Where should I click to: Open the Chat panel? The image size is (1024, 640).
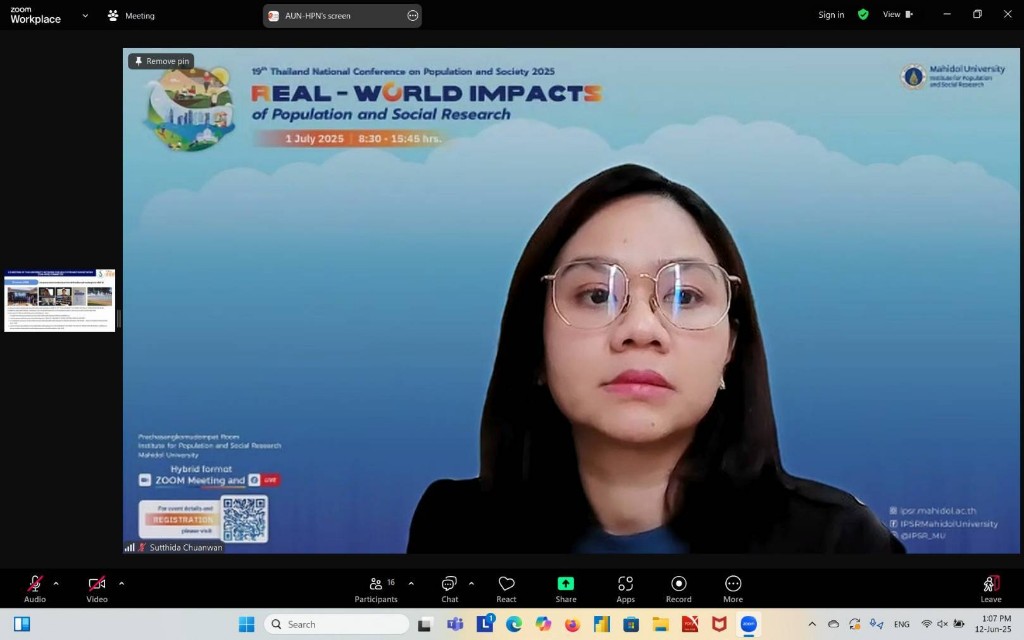pyautogui.click(x=449, y=589)
